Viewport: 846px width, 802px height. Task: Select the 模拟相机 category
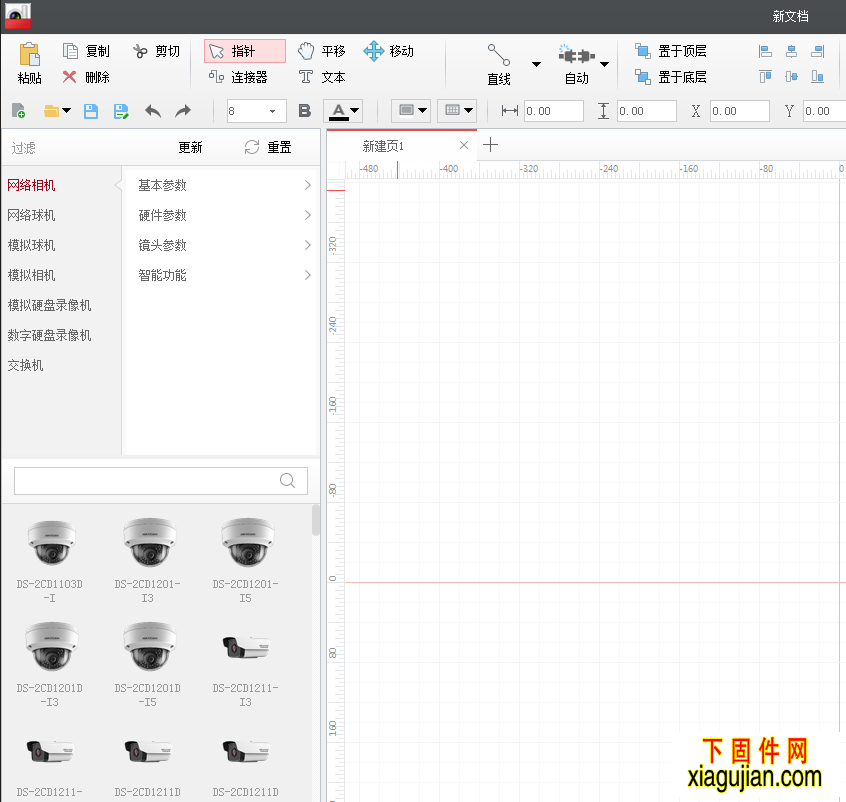point(31,275)
